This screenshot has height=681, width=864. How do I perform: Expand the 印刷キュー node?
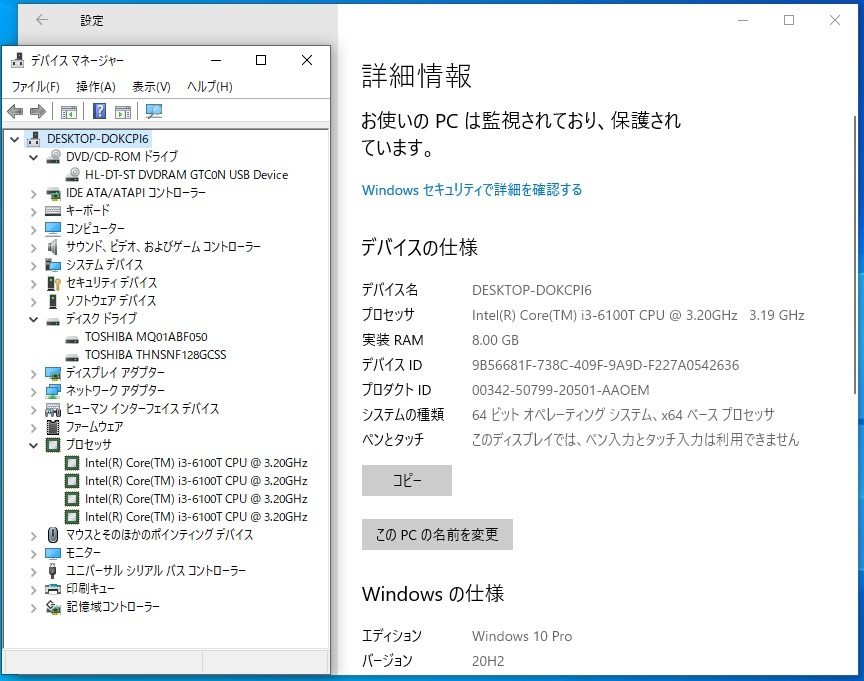pyautogui.click(x=34, y=590)
